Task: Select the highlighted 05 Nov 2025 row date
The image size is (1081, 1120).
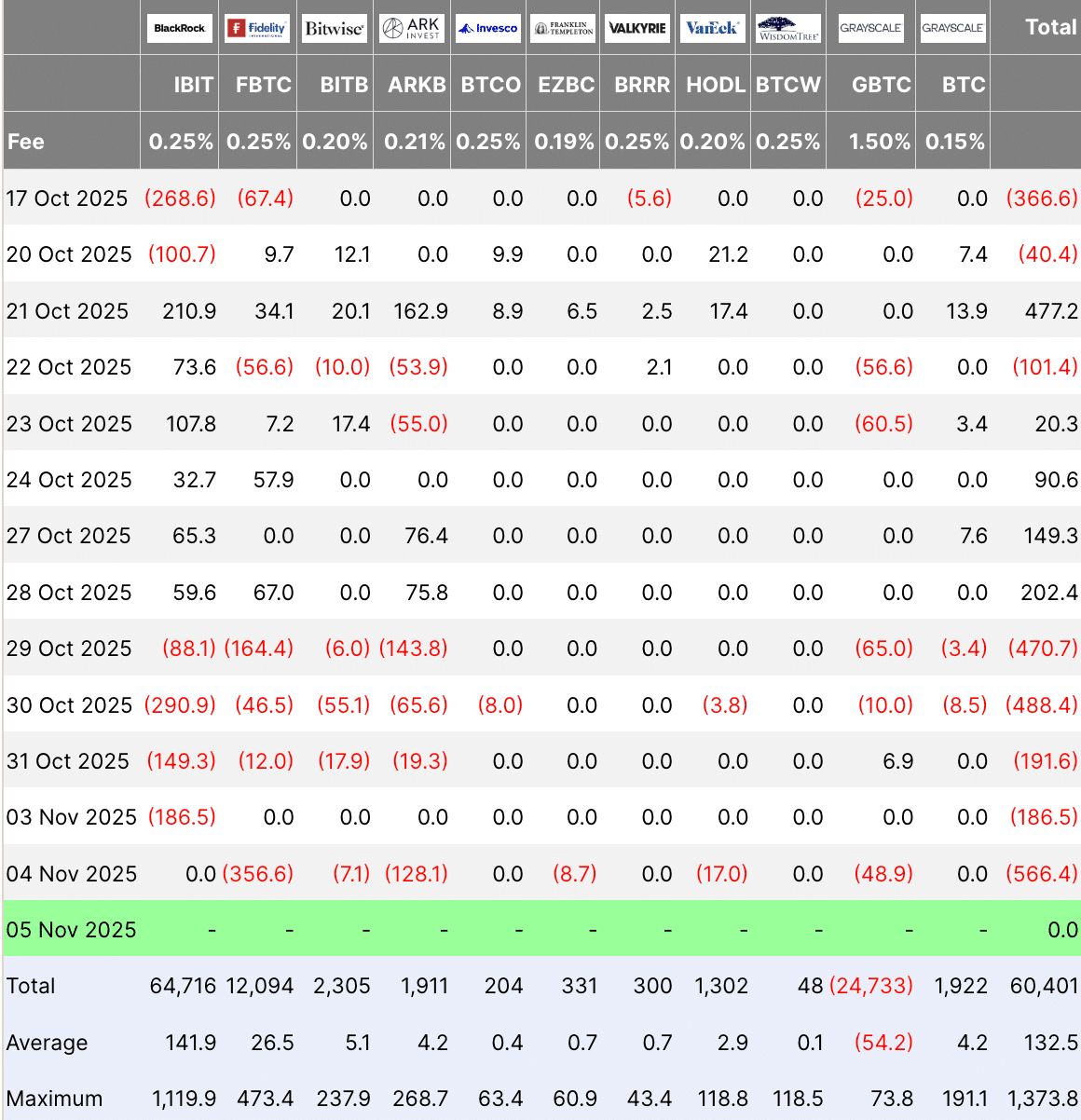Action: 71,930
